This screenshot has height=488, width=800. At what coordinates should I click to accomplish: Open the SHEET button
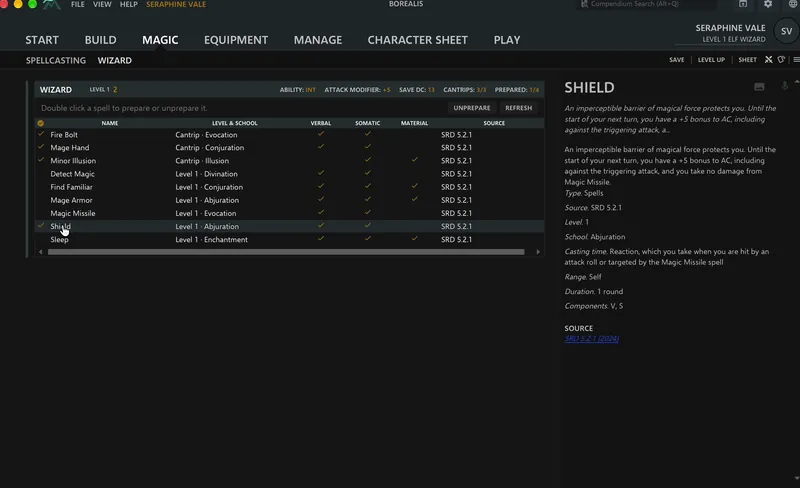coord(747,60)
